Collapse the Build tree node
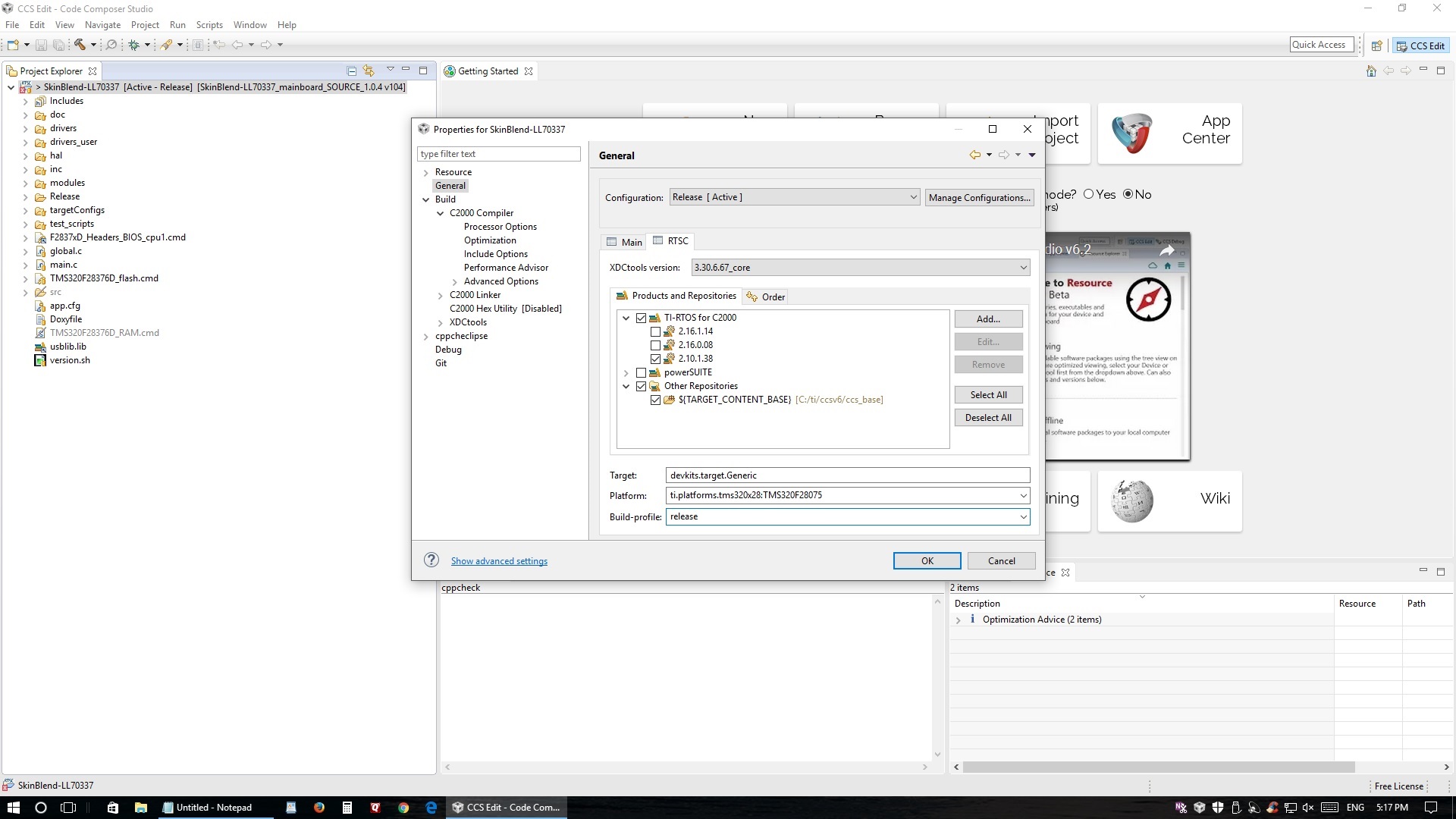This screenshot has width=1456, height=819. point(426,199)
